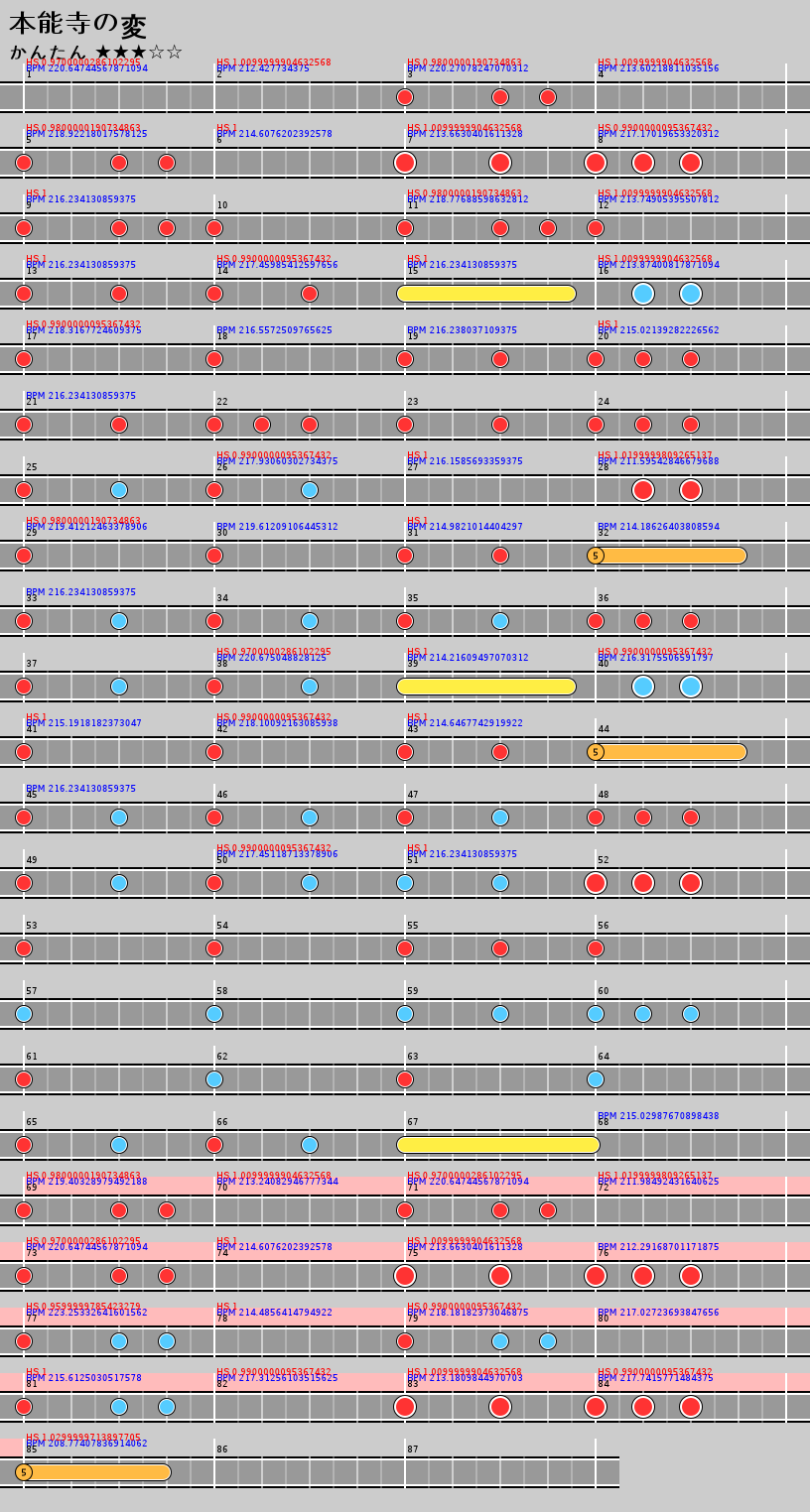Screen dimensions: 810x1512
Task: Select the balloon note starting measure 85
Action: pos(94,1472)
